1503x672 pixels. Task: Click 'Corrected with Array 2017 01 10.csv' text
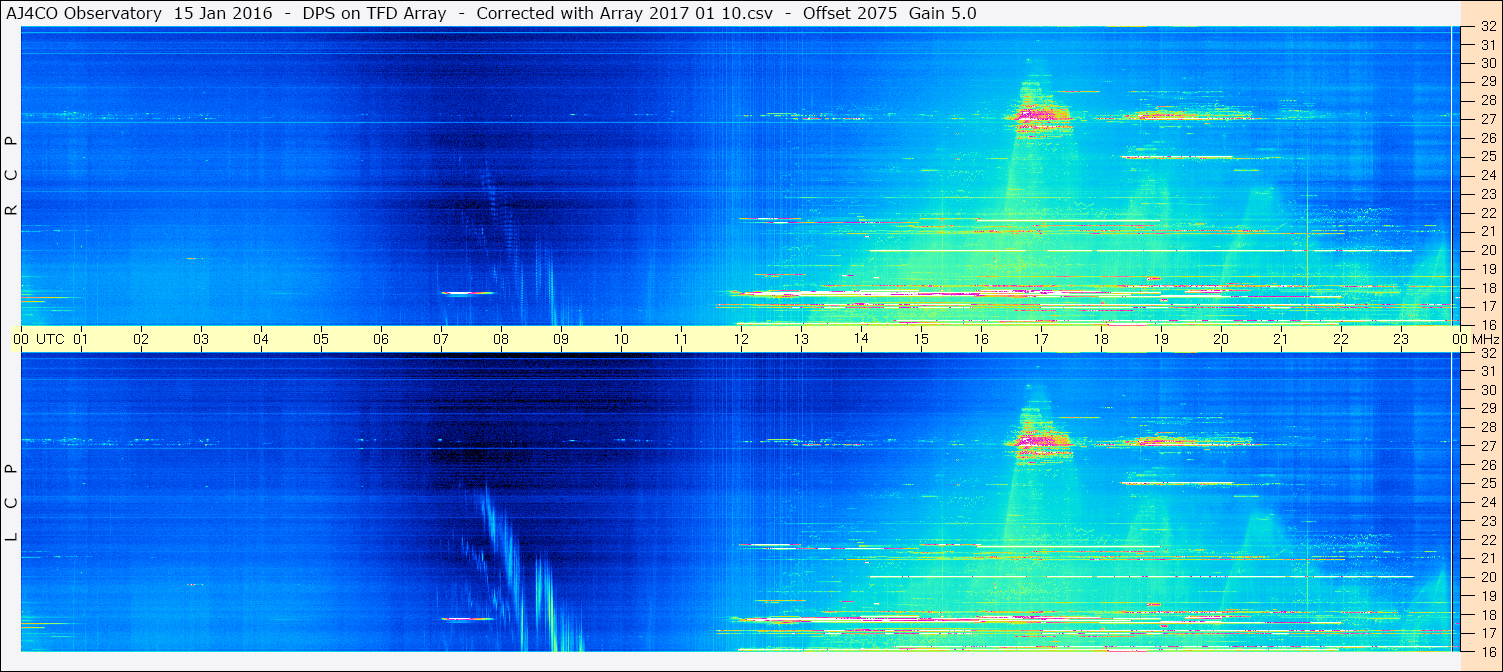click(x=625, y=13)
